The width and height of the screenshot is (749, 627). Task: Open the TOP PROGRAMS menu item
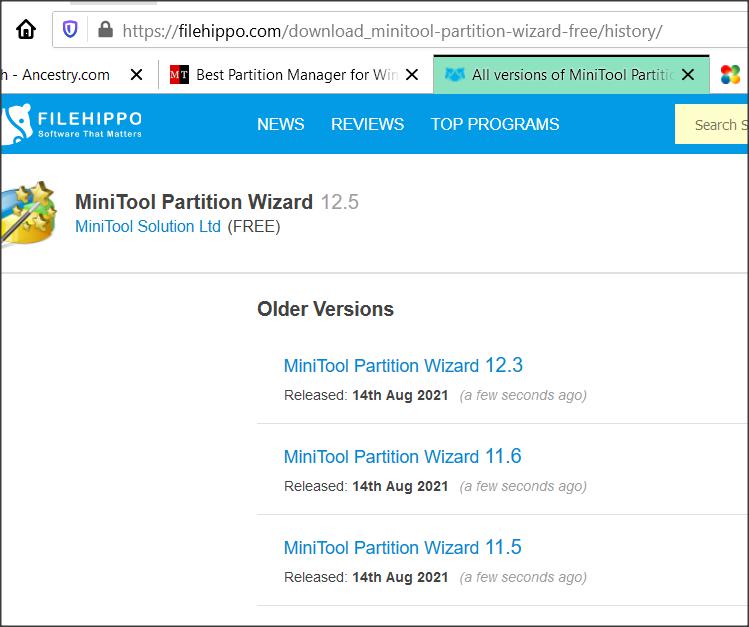(x=495, y=124)
